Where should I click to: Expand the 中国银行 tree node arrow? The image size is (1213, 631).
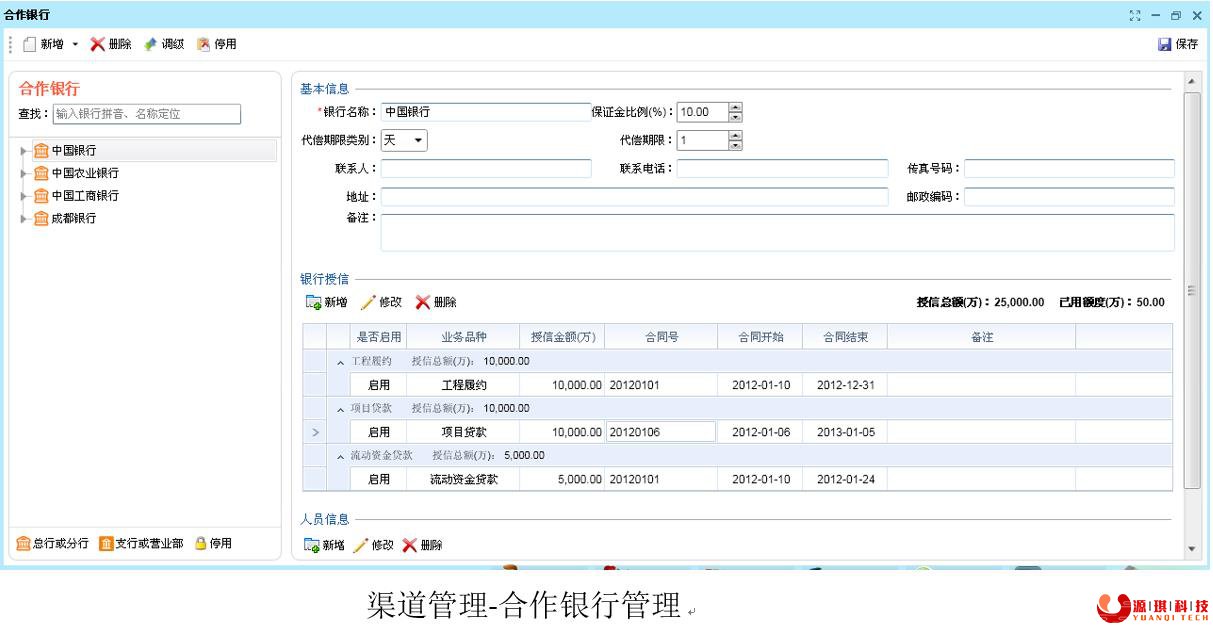point(24,151)
